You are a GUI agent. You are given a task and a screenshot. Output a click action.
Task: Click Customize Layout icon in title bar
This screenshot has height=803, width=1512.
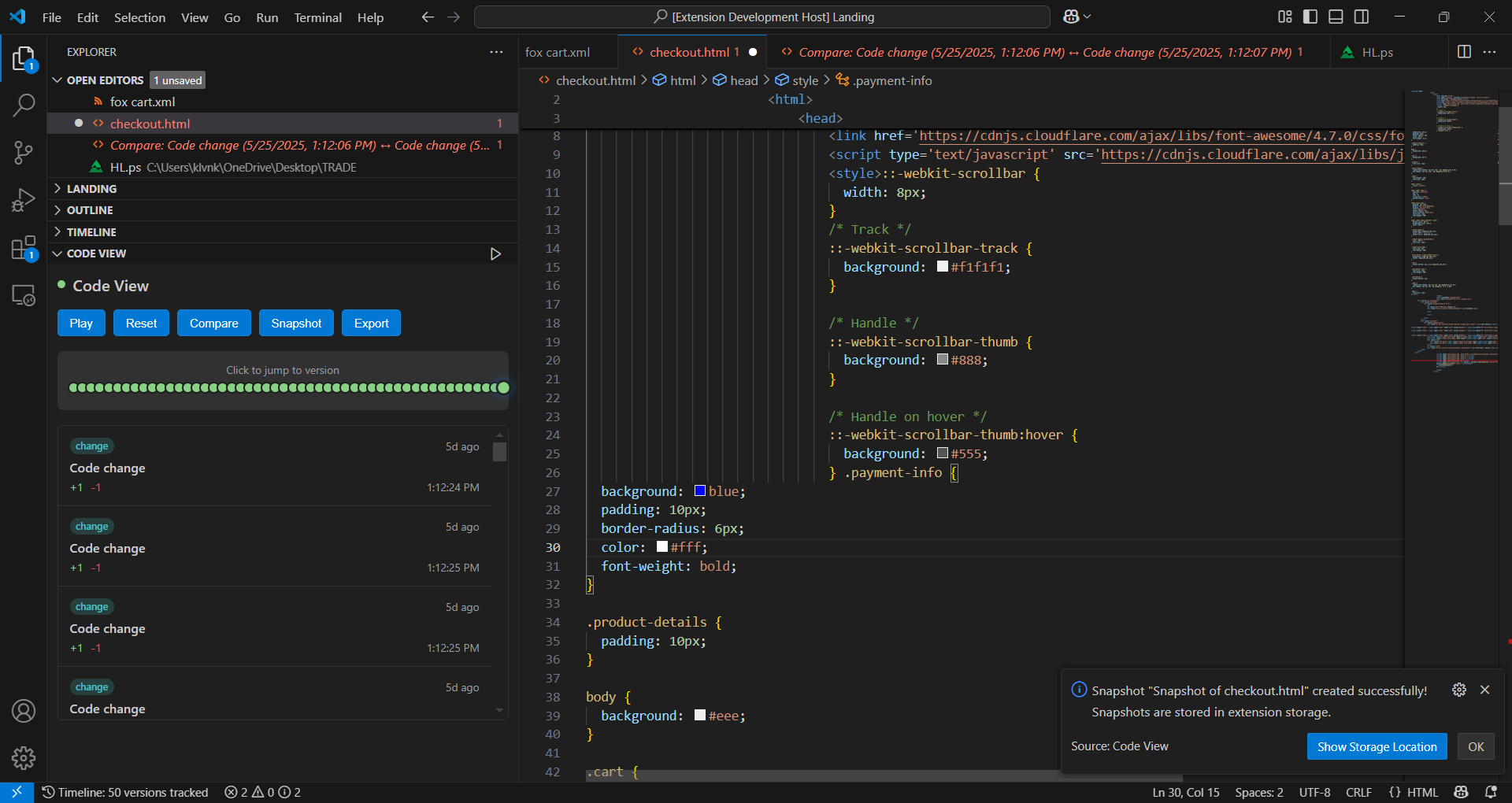point(1285,17)
